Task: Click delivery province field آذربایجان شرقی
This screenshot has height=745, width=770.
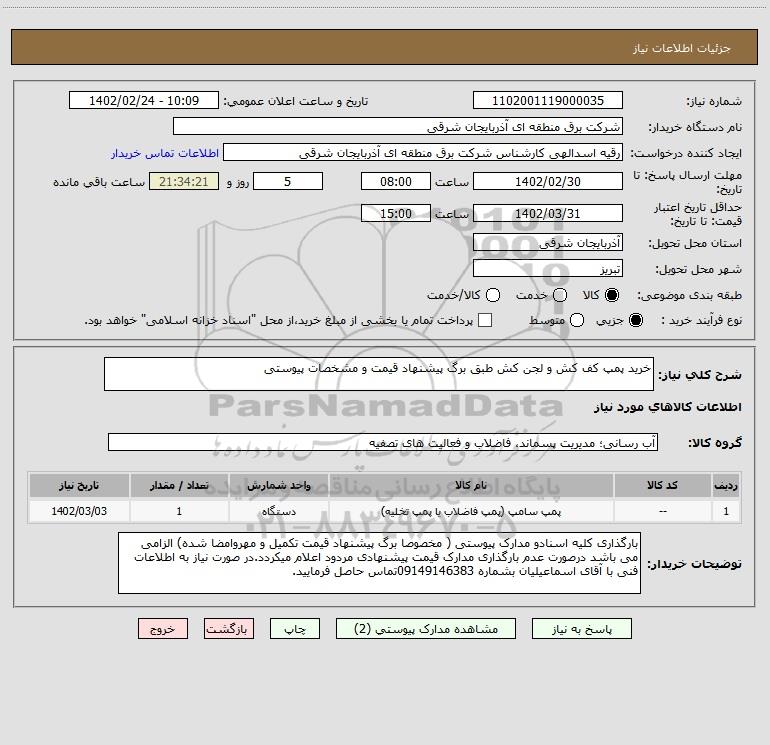Action: point(548,242)
